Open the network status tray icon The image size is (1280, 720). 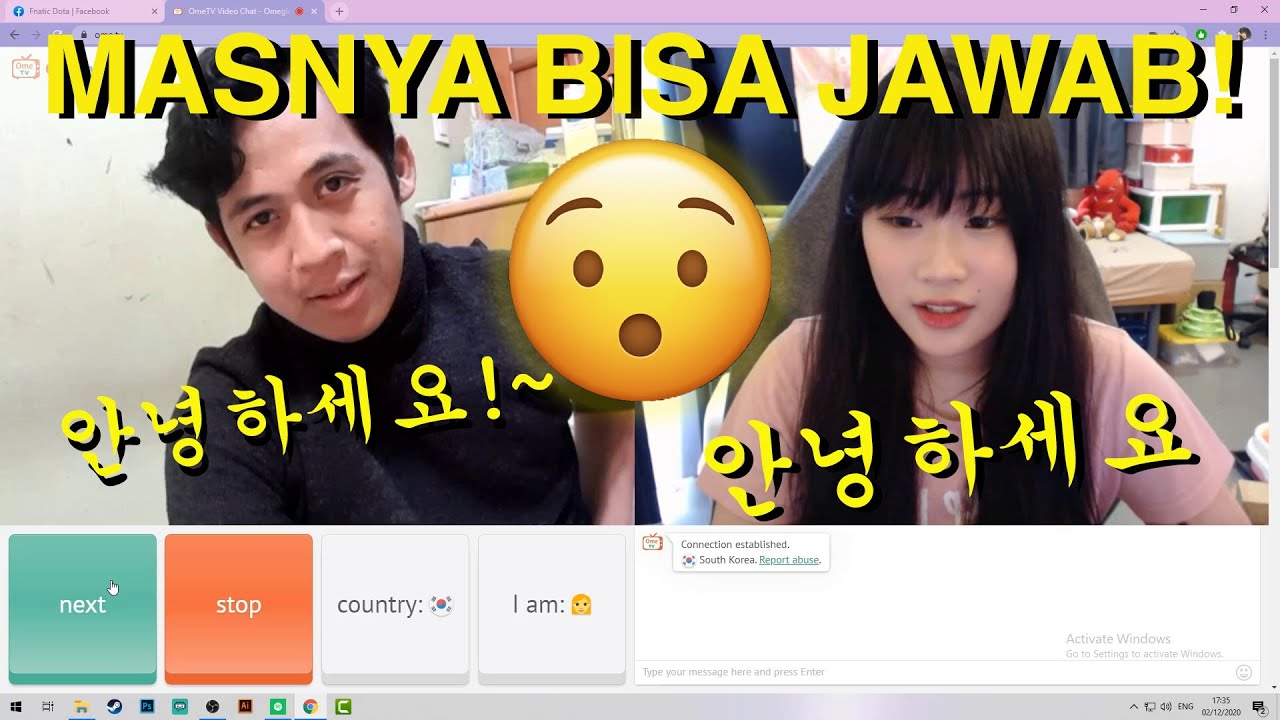pyautogui.click(x=1150, y=707)
